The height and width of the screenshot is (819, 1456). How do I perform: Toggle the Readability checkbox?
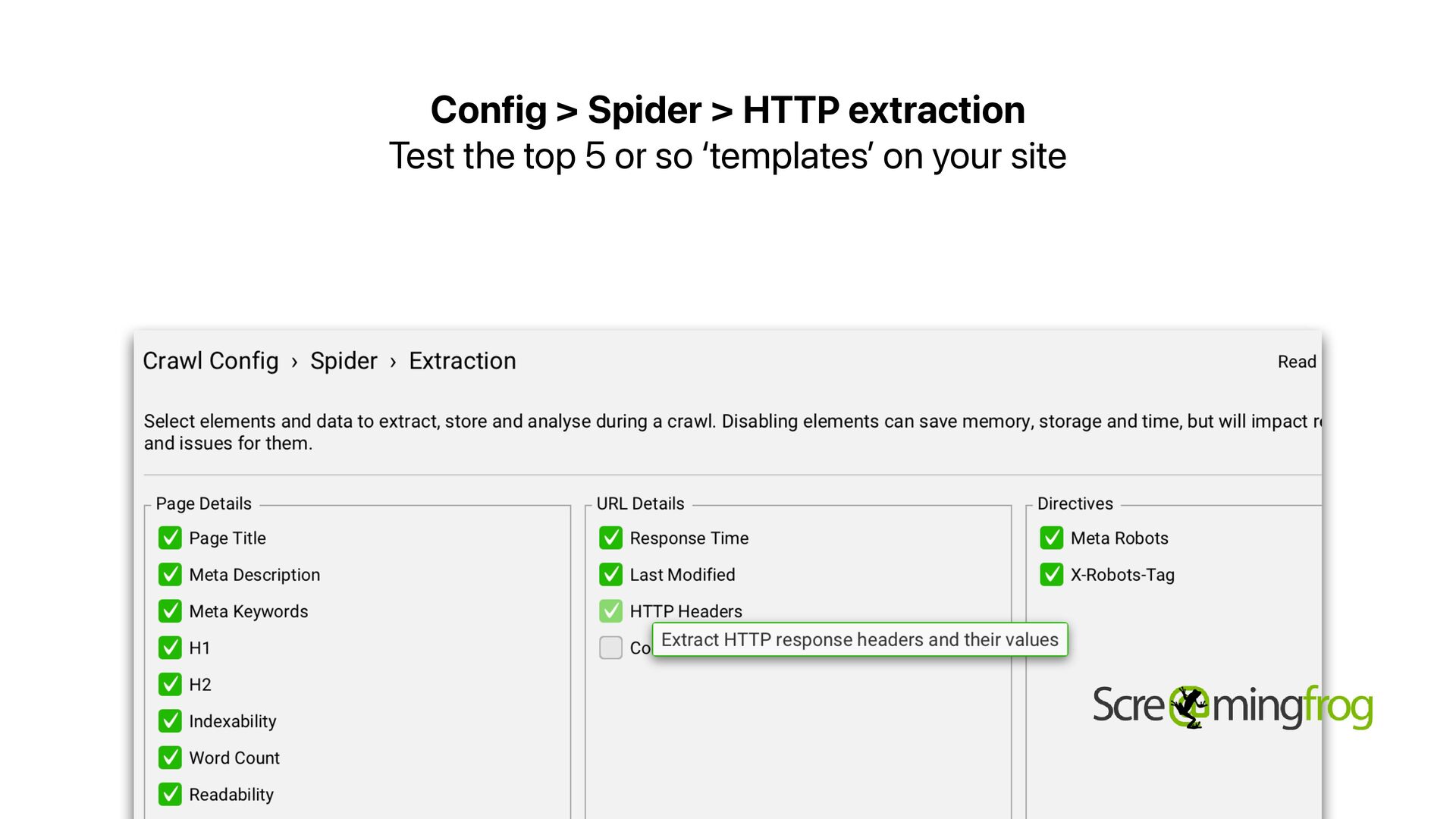(x=170, y=794)
